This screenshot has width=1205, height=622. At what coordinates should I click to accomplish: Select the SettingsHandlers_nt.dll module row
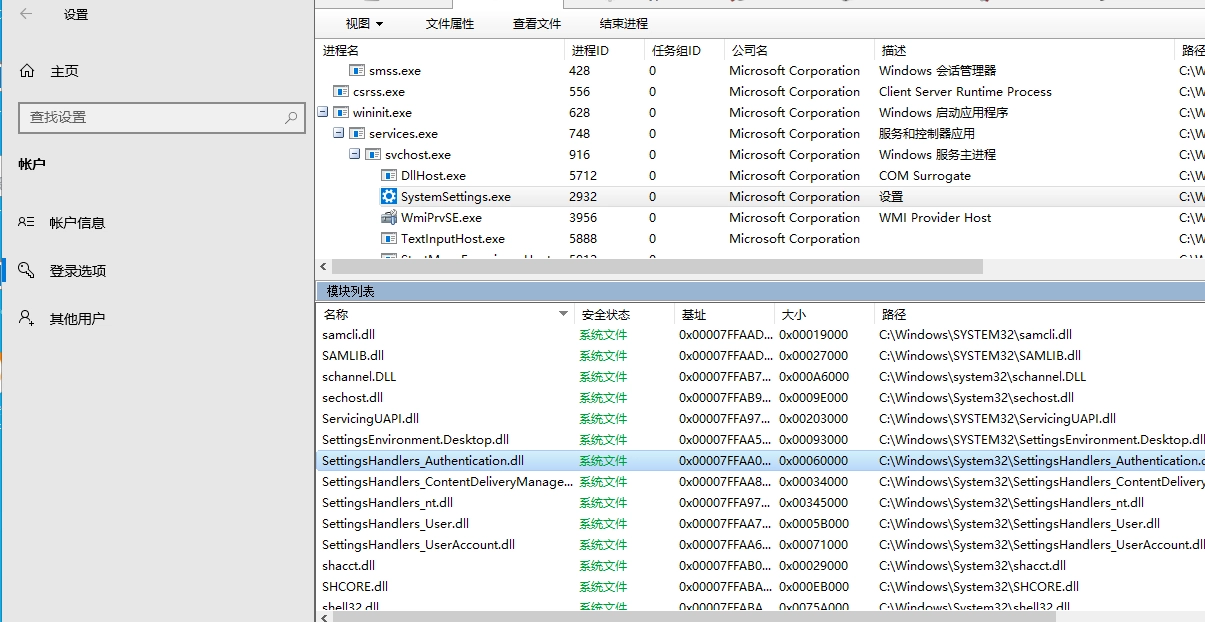coord(760,503)
